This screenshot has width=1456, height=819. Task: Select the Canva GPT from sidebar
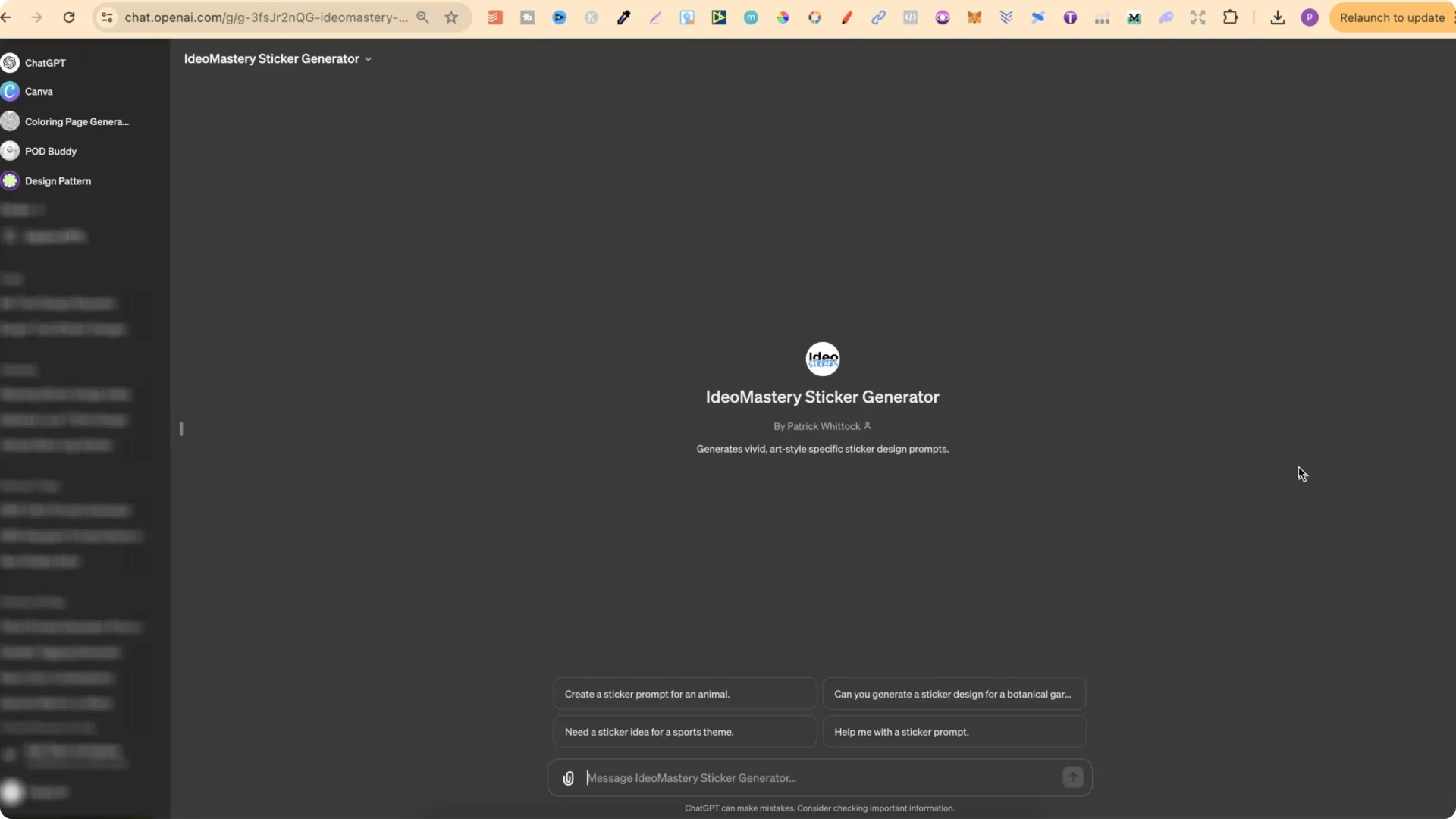click(x=39, y=92)
